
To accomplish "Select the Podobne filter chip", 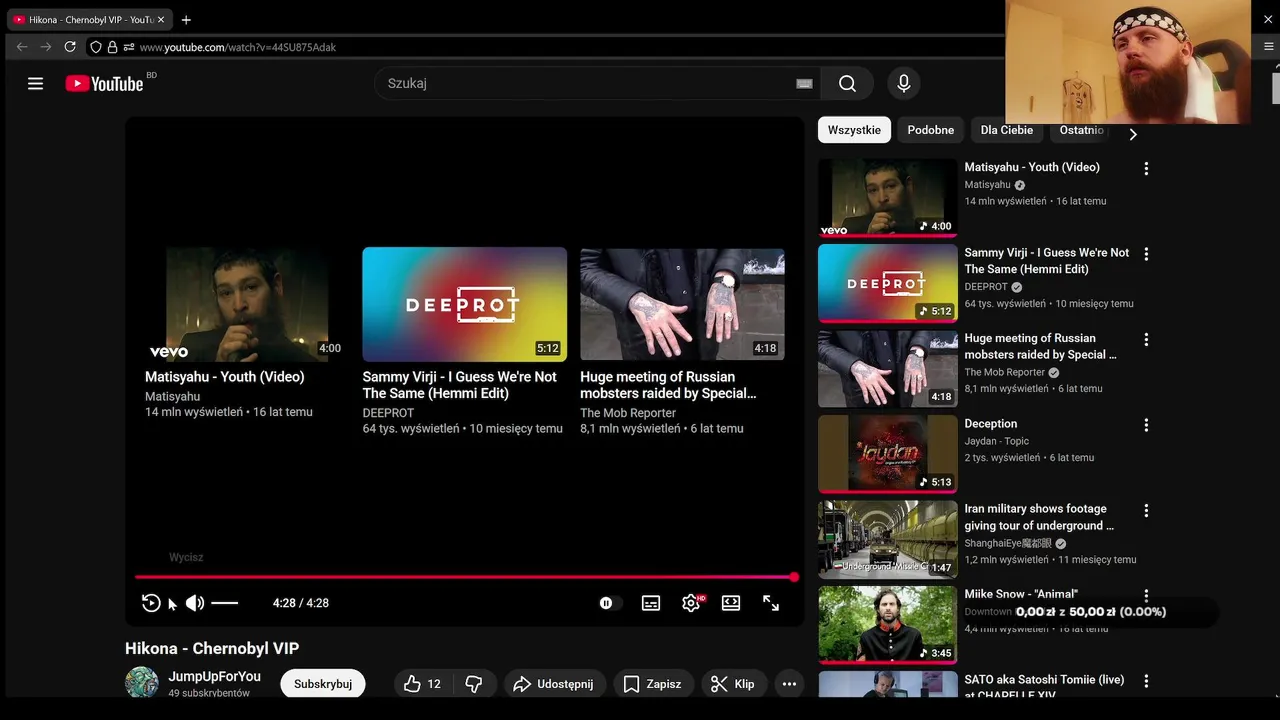I will [931, 130].
